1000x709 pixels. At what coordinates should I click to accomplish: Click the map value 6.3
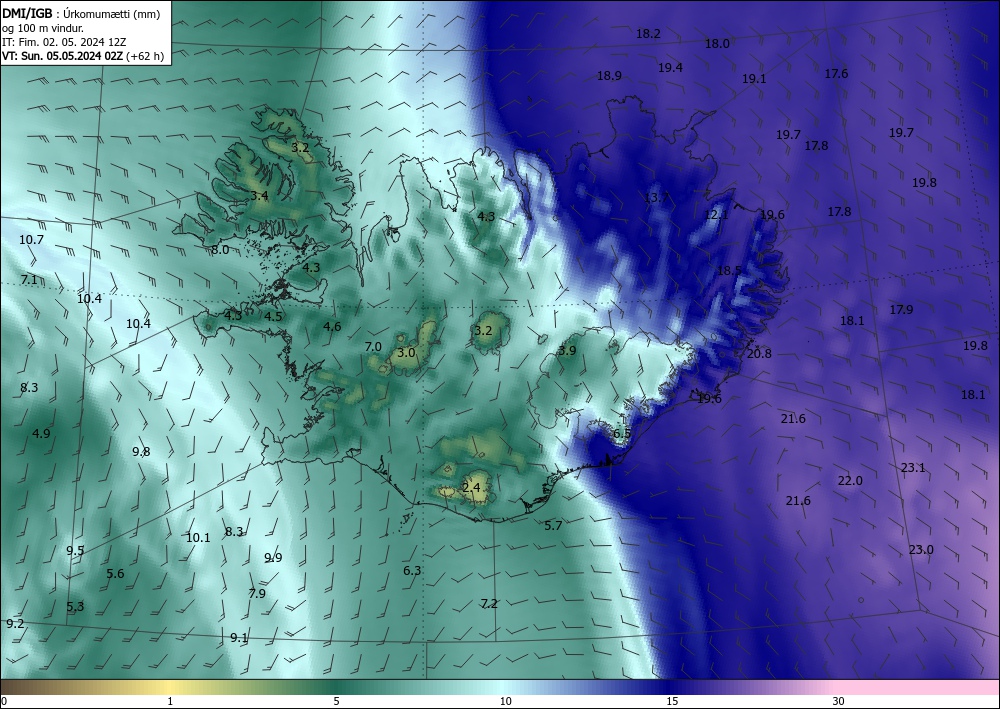(412, 570)
